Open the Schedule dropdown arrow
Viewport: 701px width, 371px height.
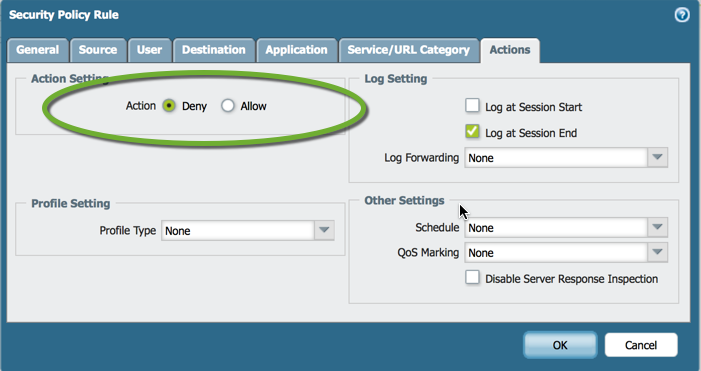657,227
